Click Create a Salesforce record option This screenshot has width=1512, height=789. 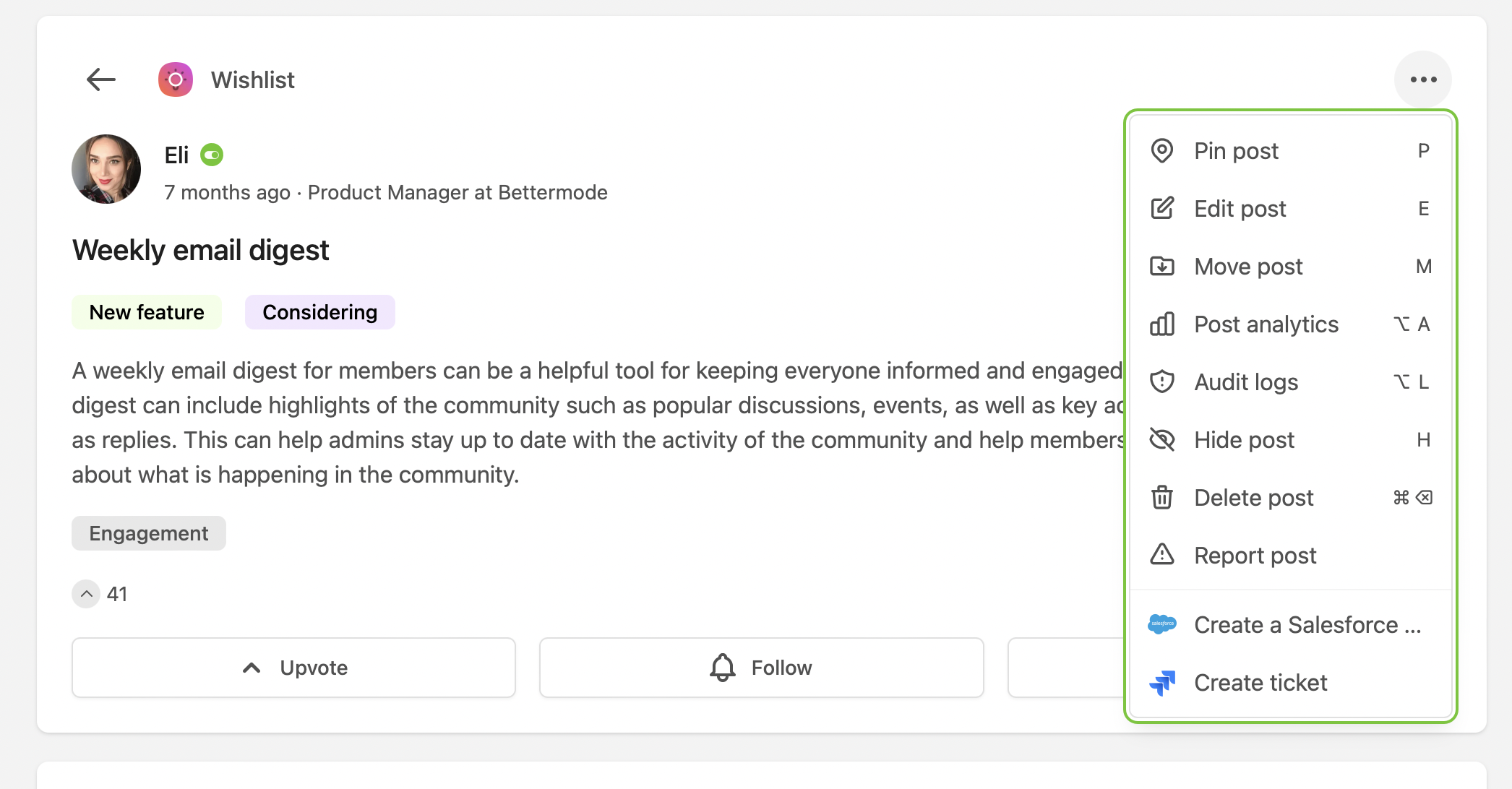pyautogui.click(x=1290, y=625)
